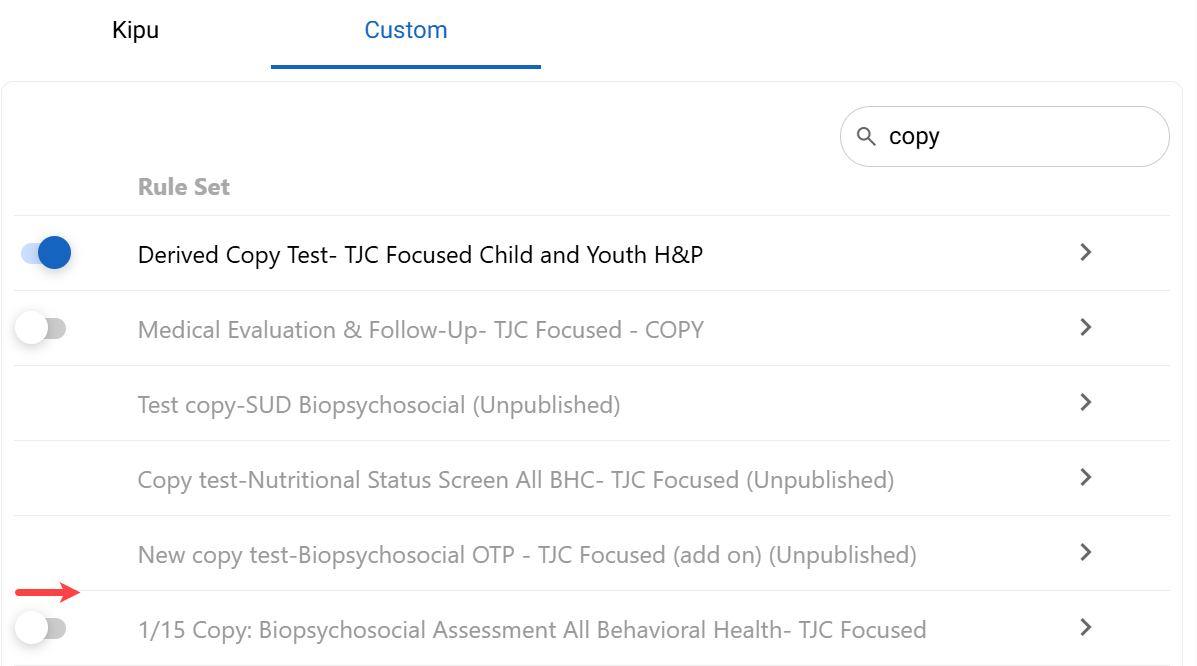Switch to the Kipu tab
The height and width of the screenshot is (666, 1197).
coord(135,30)
